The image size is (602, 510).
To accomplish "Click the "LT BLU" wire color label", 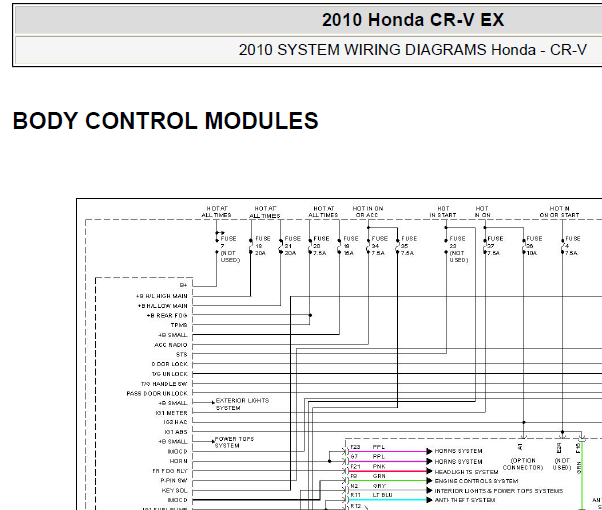I will click(x=382, y=495).
